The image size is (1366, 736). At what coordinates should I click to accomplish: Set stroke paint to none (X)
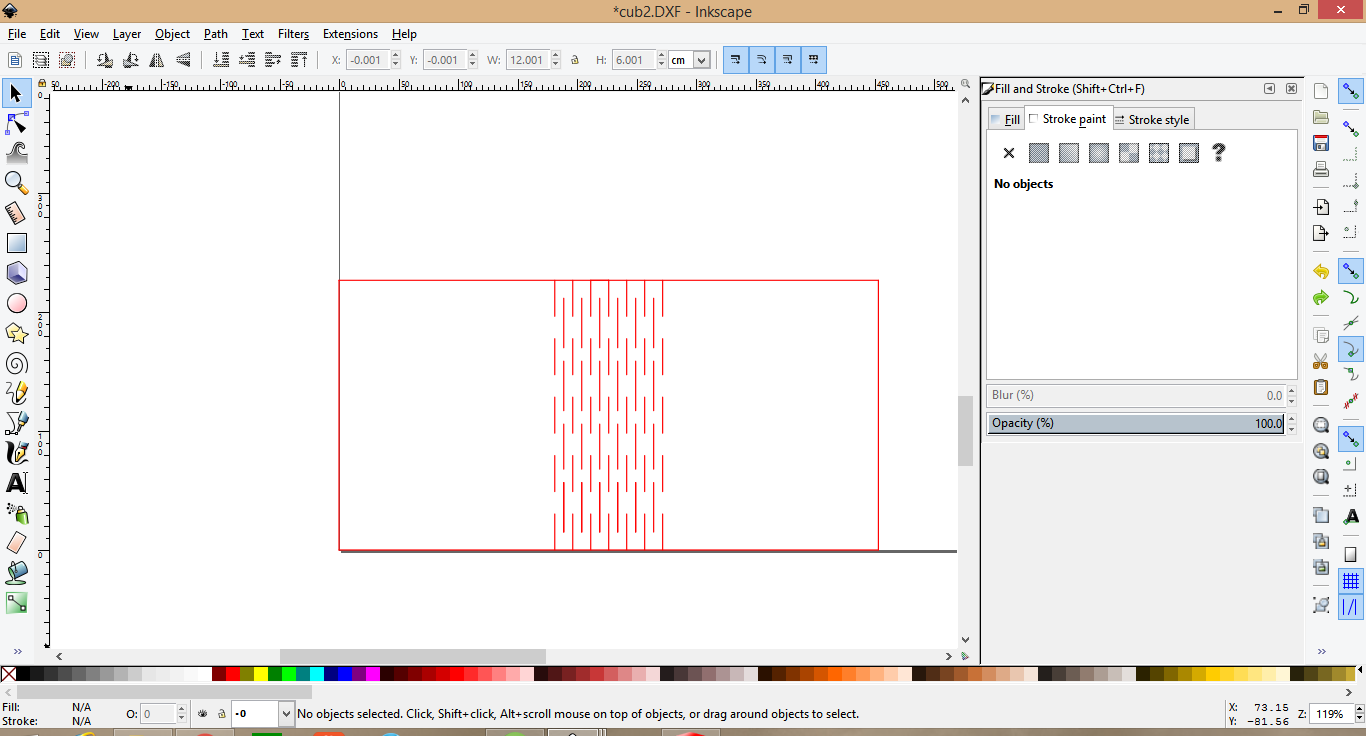tap(1008, 153)
